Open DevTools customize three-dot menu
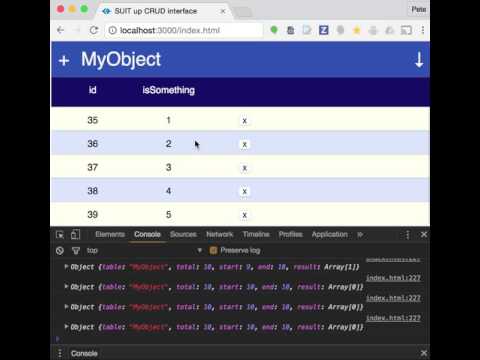 click(407, 235)
